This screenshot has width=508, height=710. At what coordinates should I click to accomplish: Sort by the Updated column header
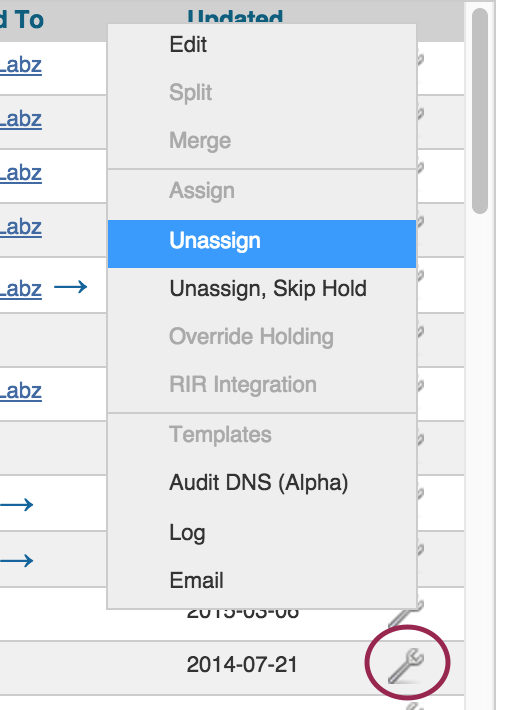235,18
